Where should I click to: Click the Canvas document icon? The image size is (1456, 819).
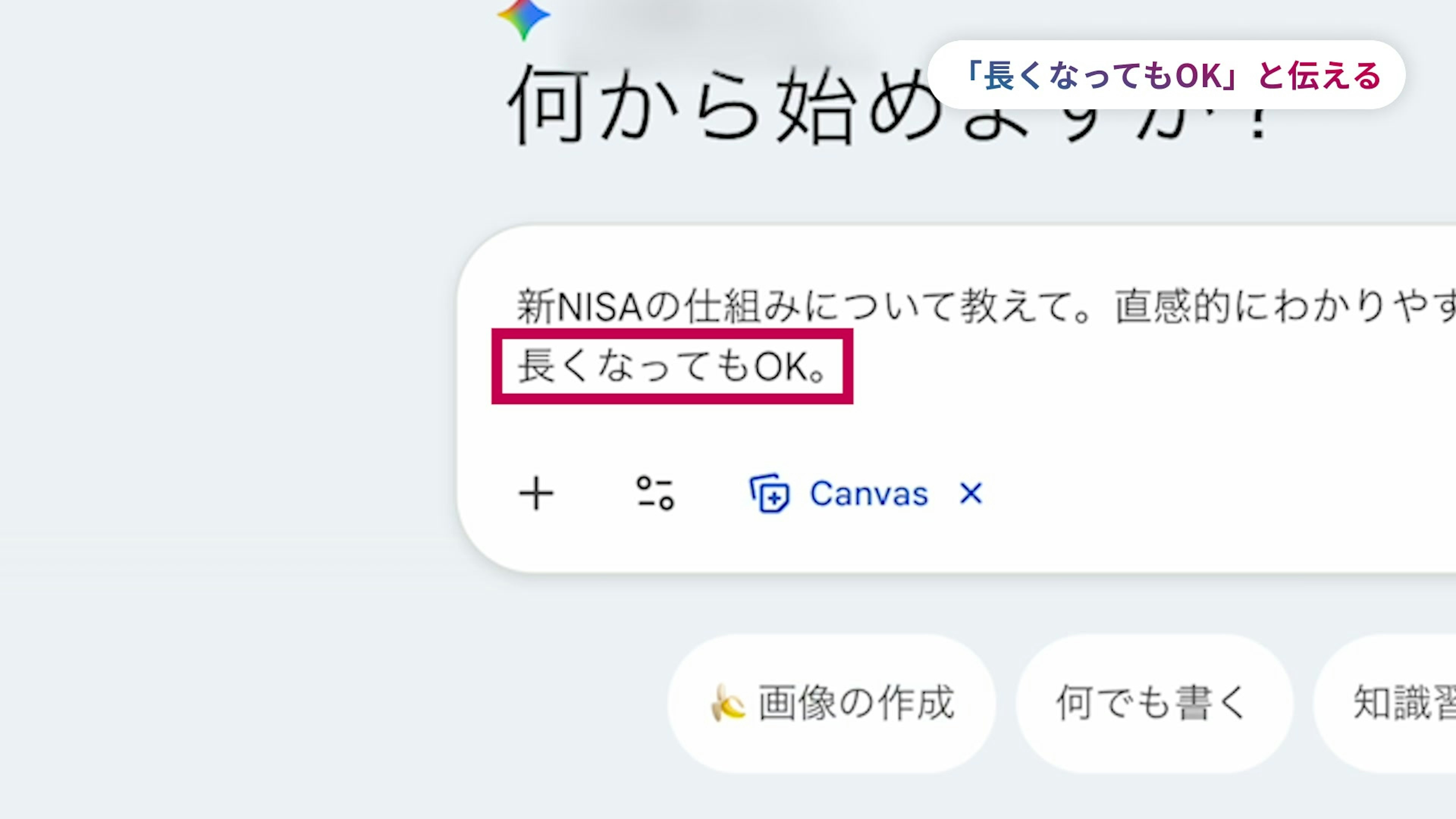click(769, 493)
